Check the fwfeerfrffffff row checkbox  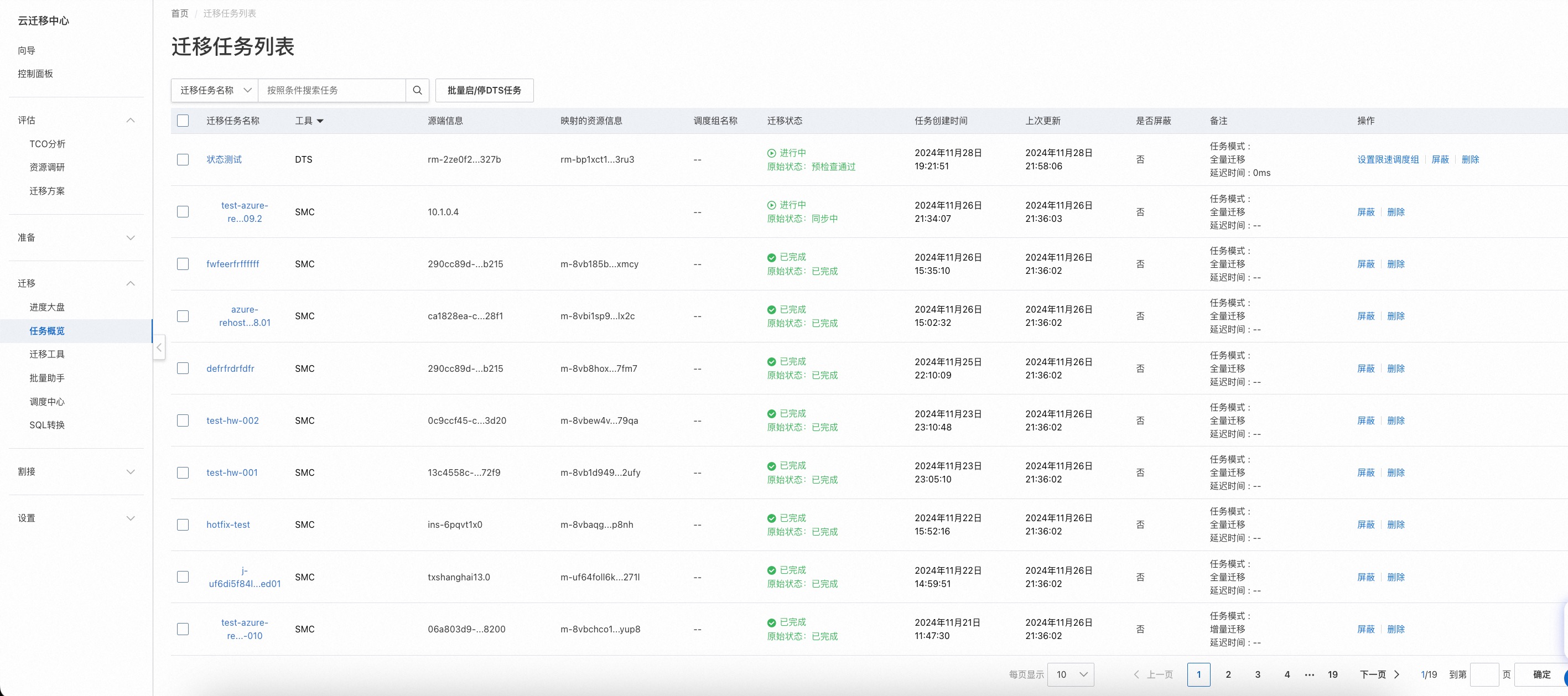click(183, 264)
